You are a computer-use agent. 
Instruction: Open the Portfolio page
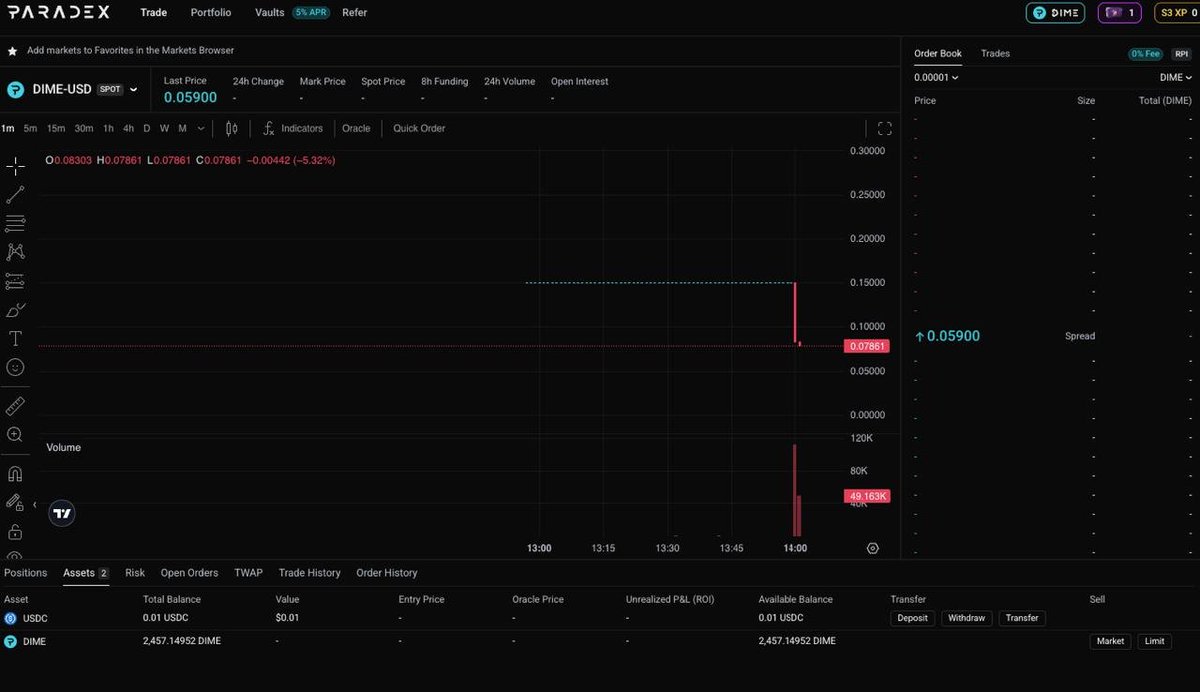[211, 13]
